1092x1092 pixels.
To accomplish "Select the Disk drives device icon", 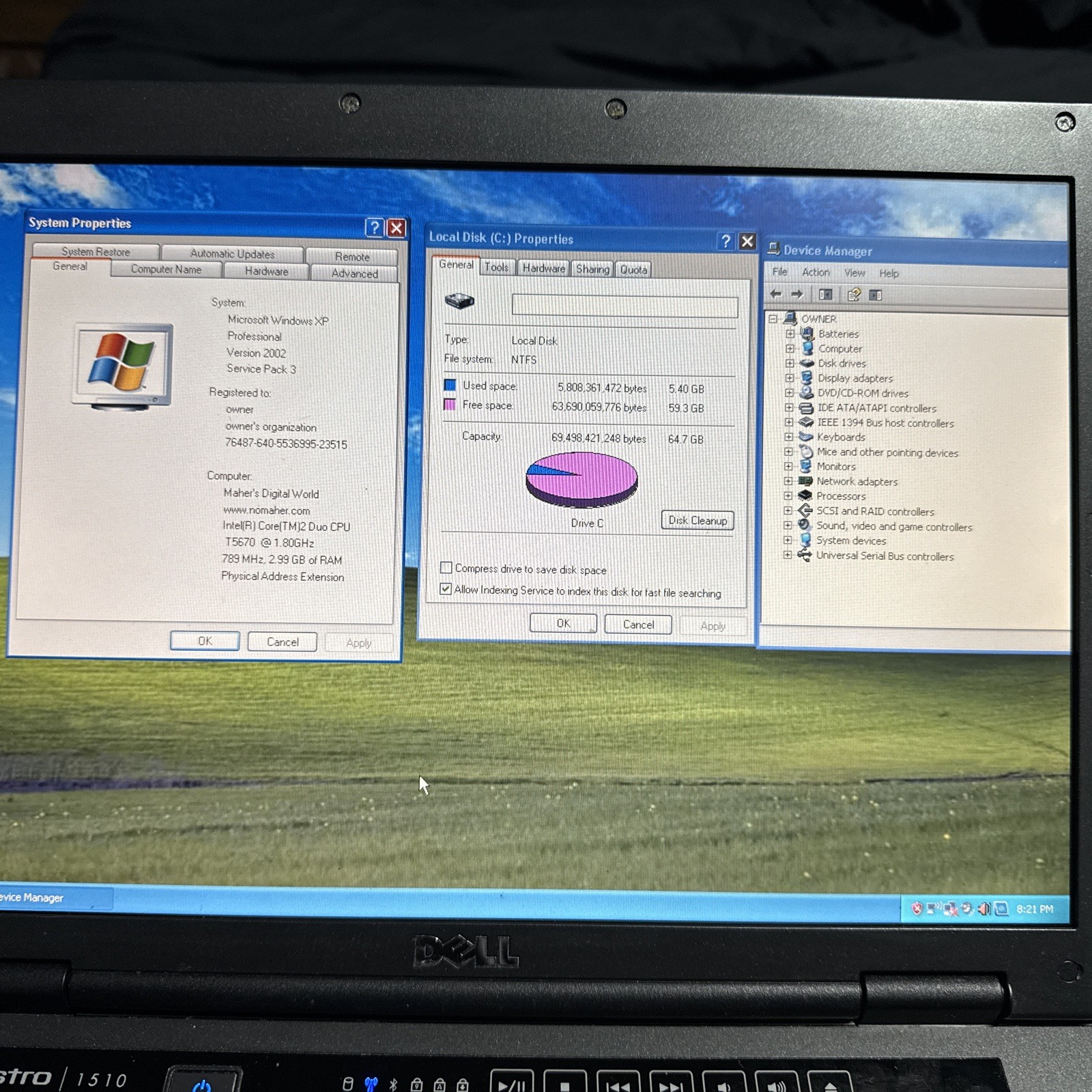I will (x=807, y=363).
